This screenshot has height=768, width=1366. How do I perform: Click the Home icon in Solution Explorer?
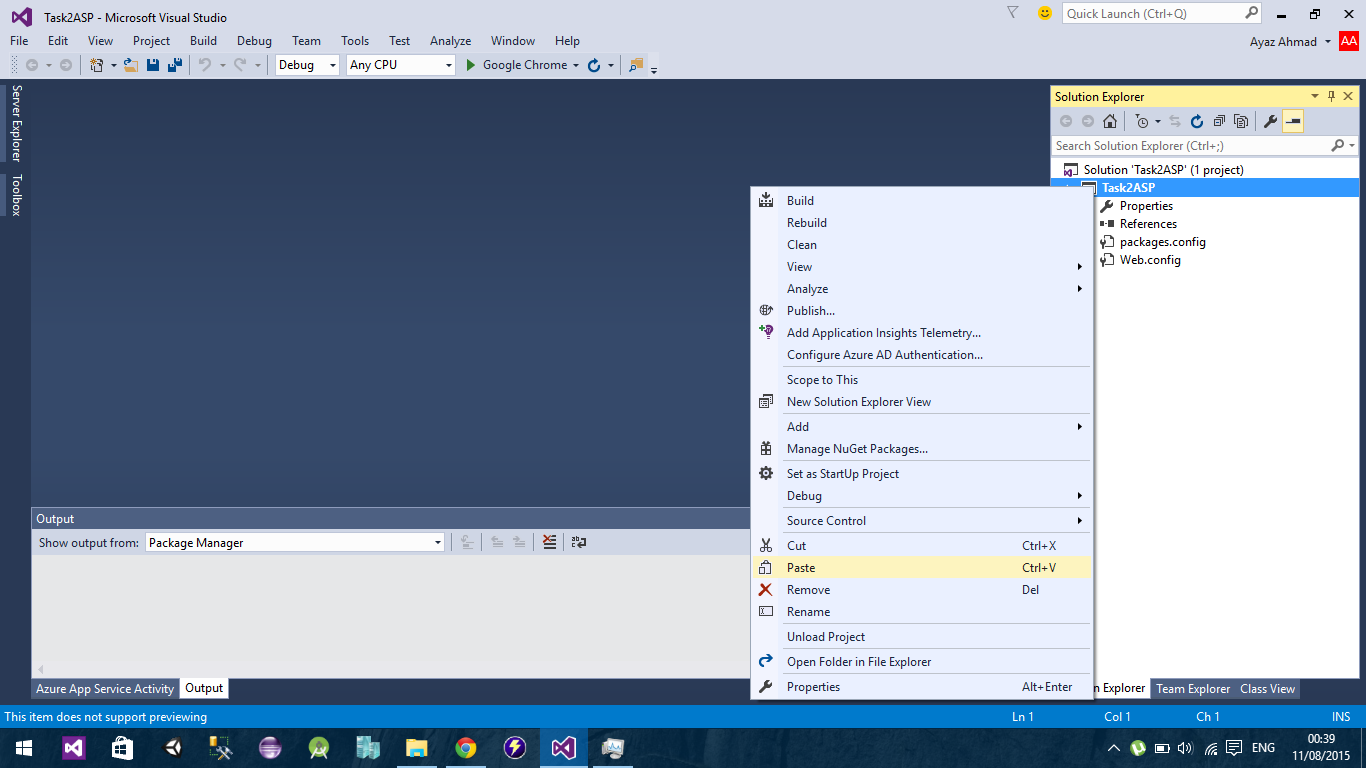tap(1110, 122)
